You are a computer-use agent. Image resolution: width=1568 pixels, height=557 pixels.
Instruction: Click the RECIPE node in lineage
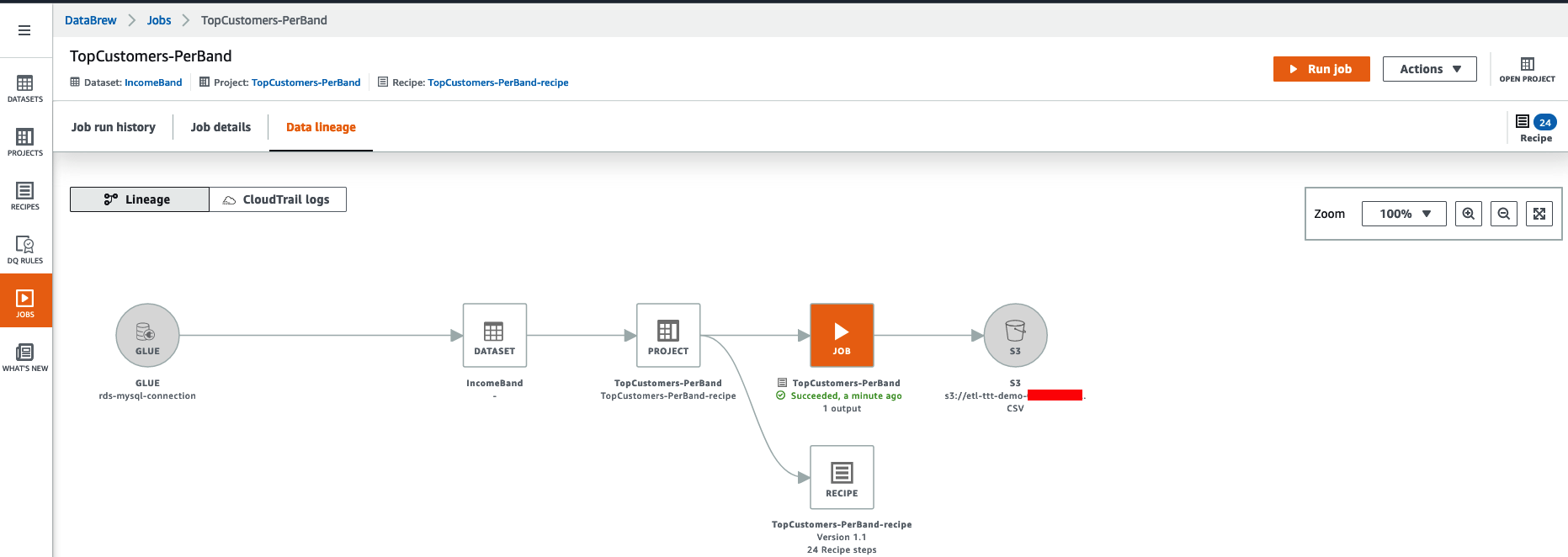pyautogui.click(x=842, y=477)
